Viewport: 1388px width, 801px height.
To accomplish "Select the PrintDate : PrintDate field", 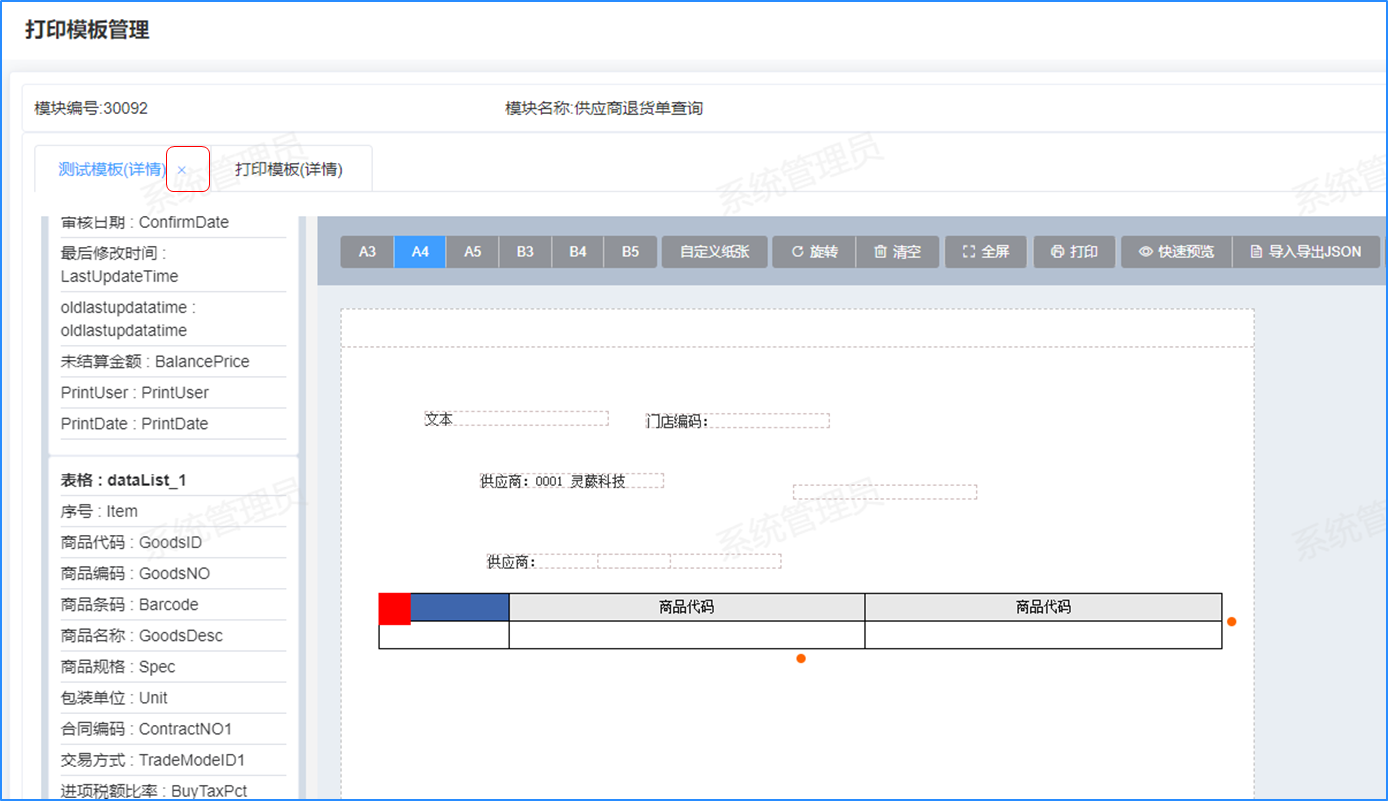I will pos(173,424).
